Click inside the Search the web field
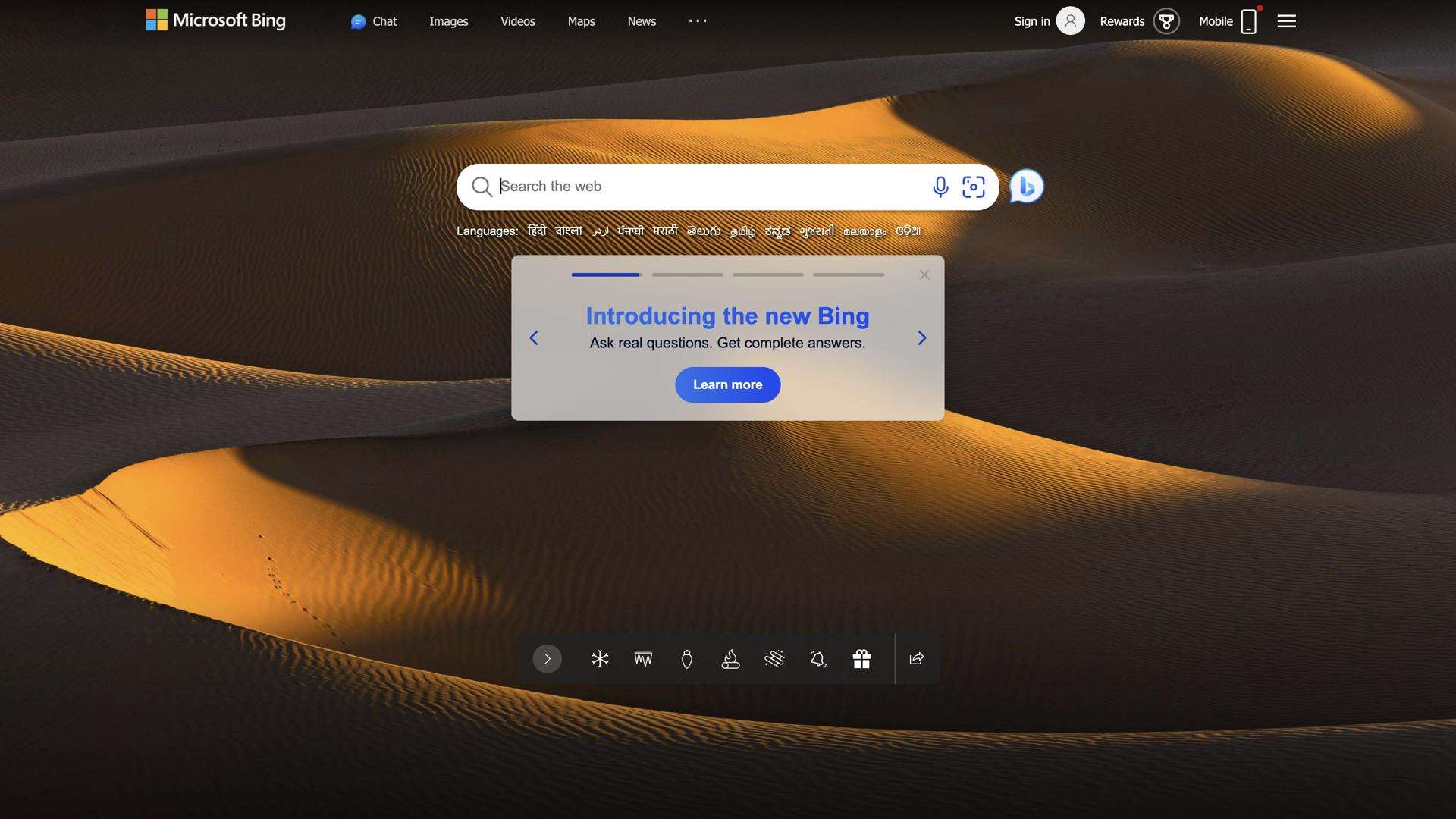 tap(682, 187)
